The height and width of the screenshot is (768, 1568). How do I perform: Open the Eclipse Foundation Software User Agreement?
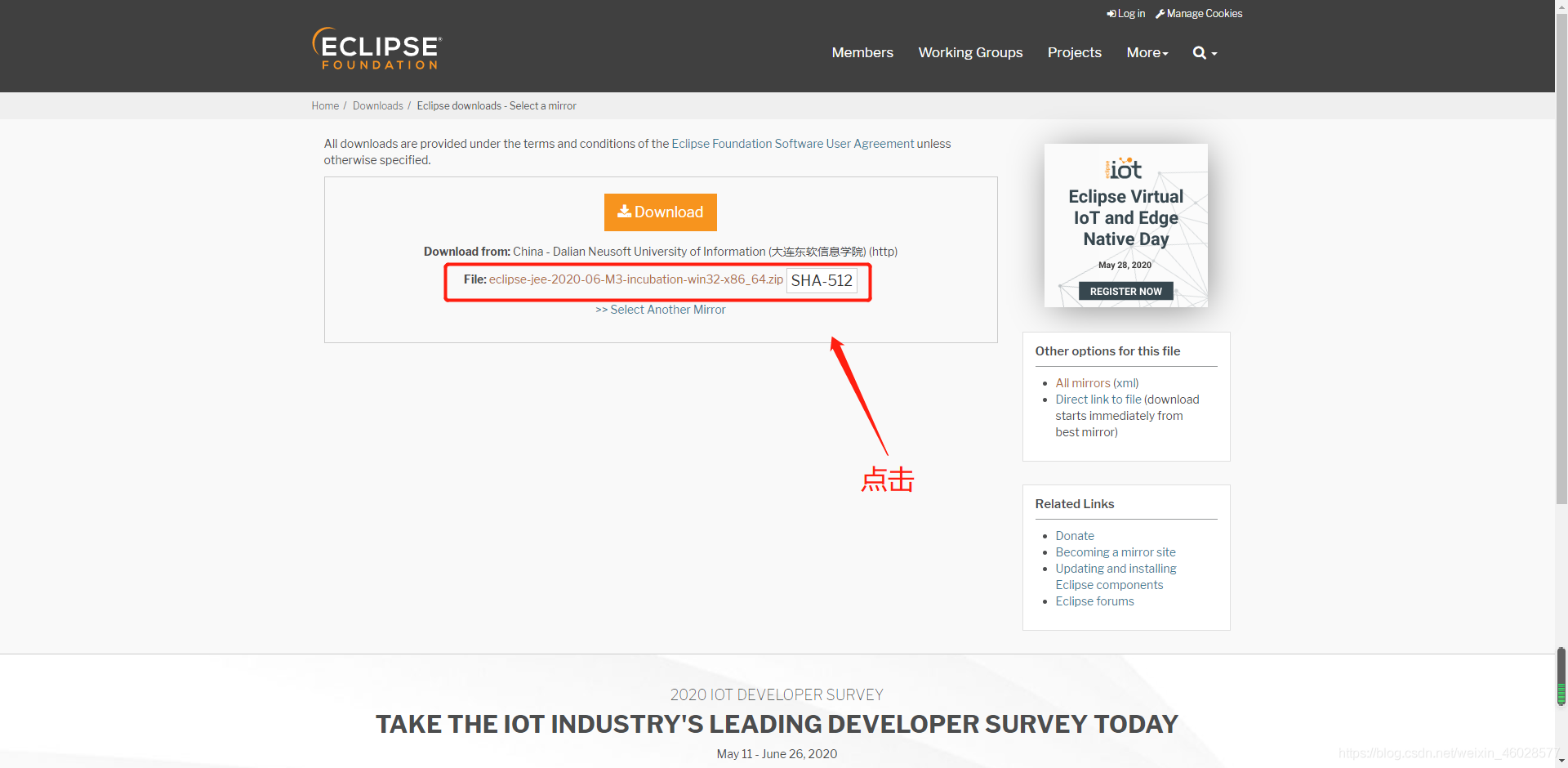pos(793,144)
